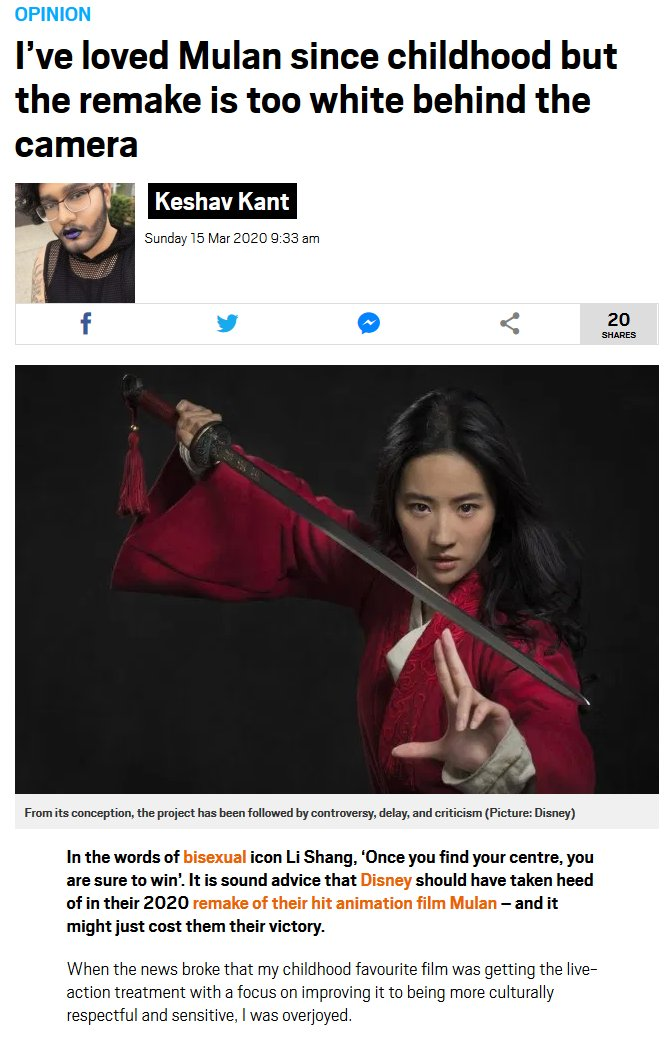Click the Mulan sword hero image
Viewport: 671px width, 1041px height.
click(336, 579)
